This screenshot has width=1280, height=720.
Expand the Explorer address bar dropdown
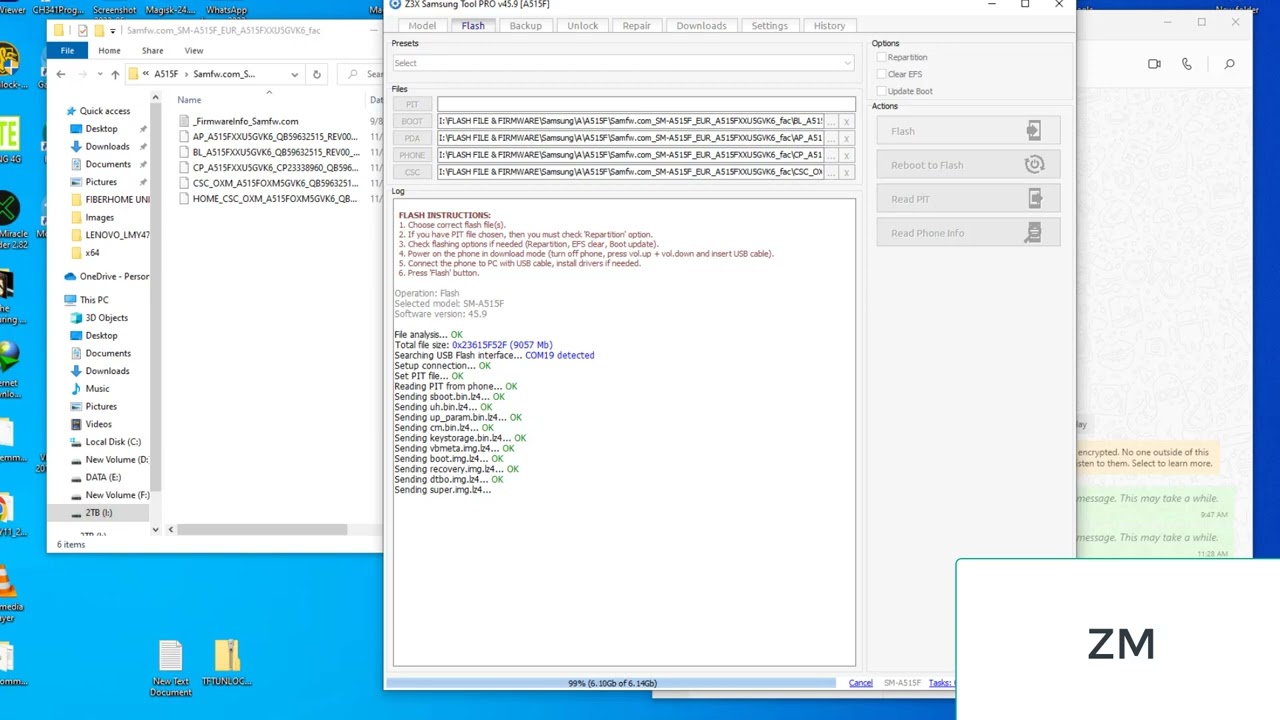tap(294, 74)
